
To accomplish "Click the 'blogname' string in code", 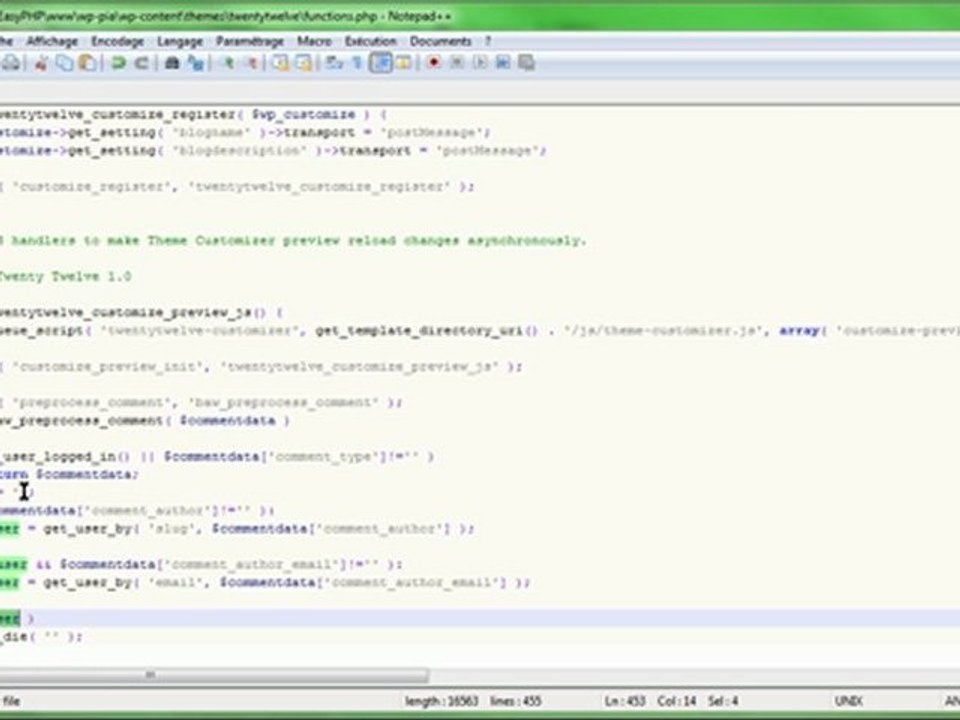I will point(211,133).
